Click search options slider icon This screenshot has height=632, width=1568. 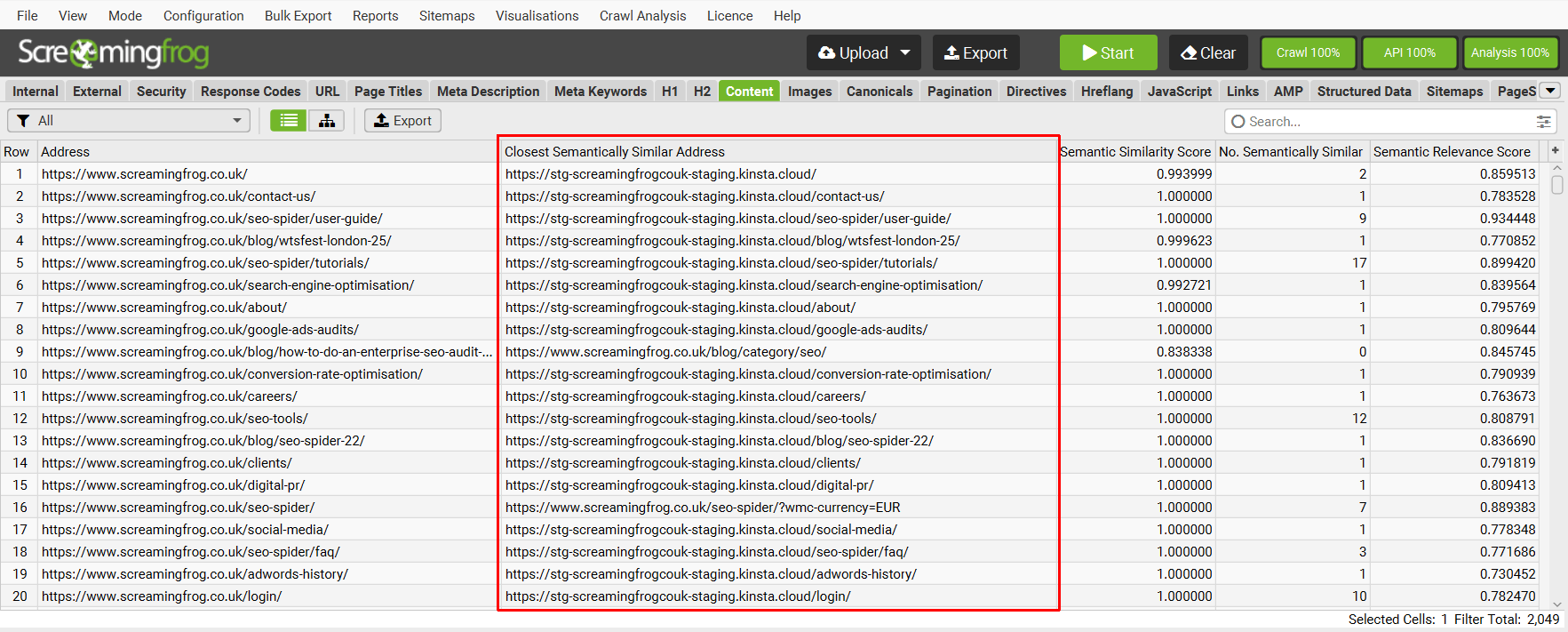[1544, 122]
